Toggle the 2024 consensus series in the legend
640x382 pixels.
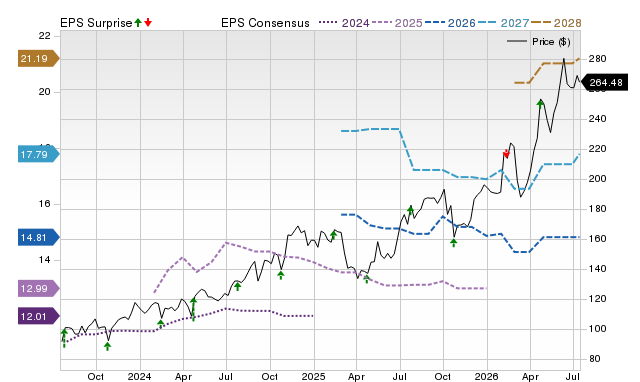(344, 23)
